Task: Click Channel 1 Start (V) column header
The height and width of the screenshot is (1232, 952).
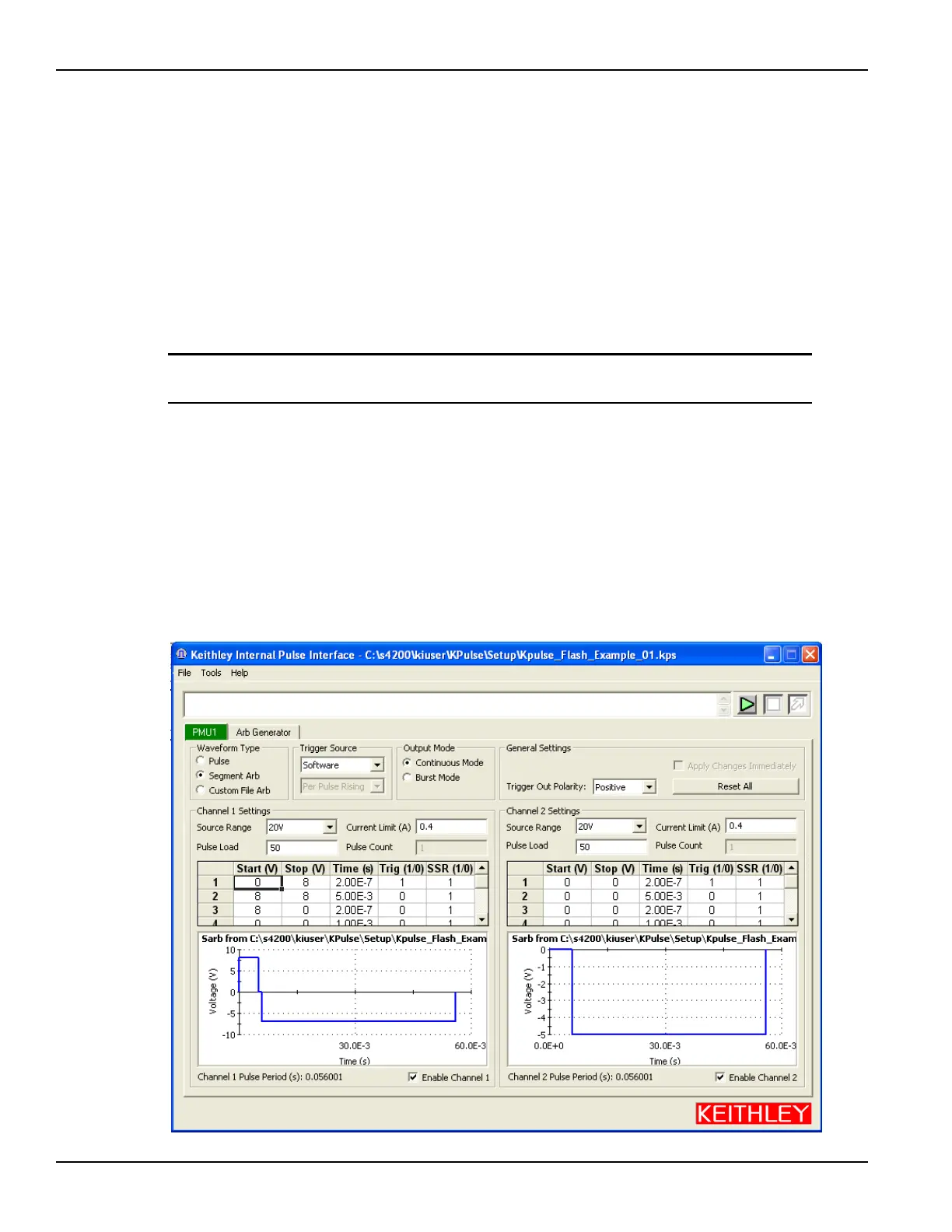Action: coord(257,869)
